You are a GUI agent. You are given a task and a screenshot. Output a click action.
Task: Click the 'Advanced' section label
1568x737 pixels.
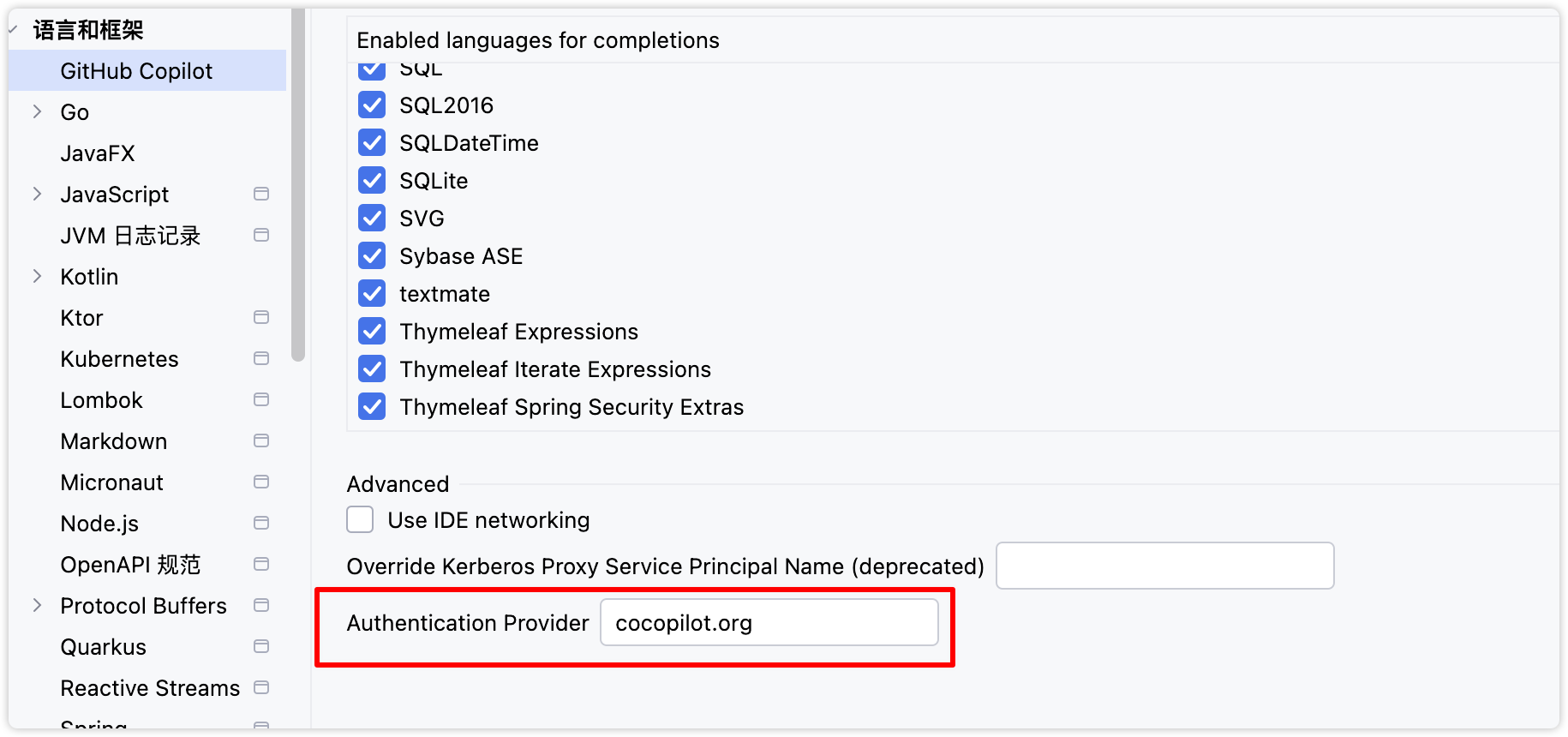click(398, 484)
